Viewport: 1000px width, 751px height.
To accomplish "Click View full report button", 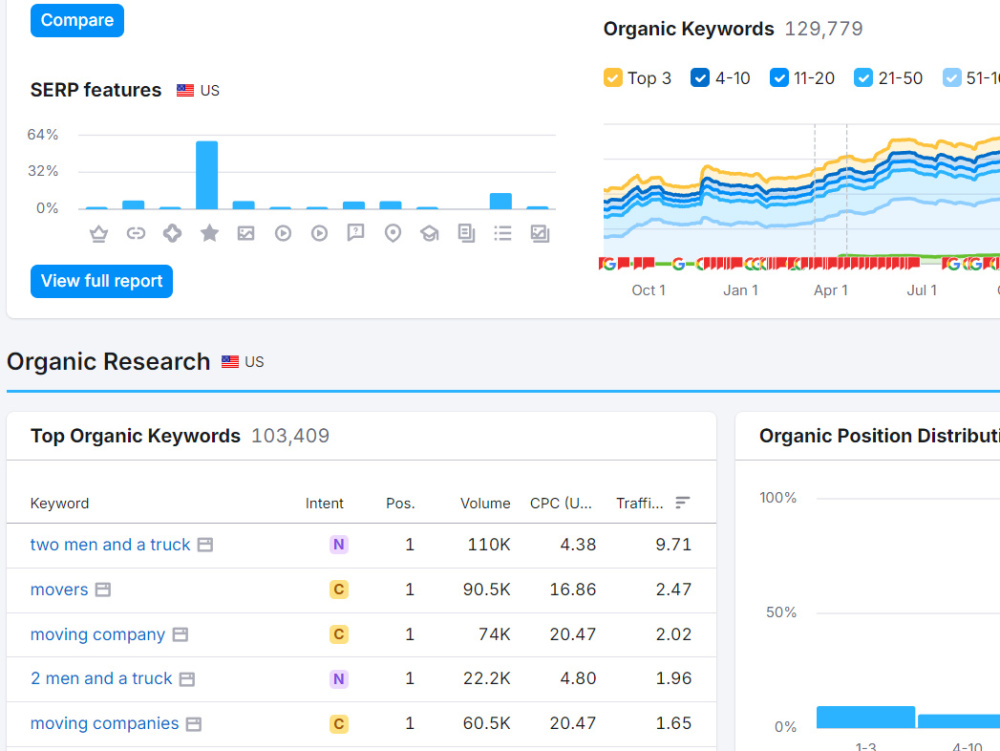I will pos(101,281).
